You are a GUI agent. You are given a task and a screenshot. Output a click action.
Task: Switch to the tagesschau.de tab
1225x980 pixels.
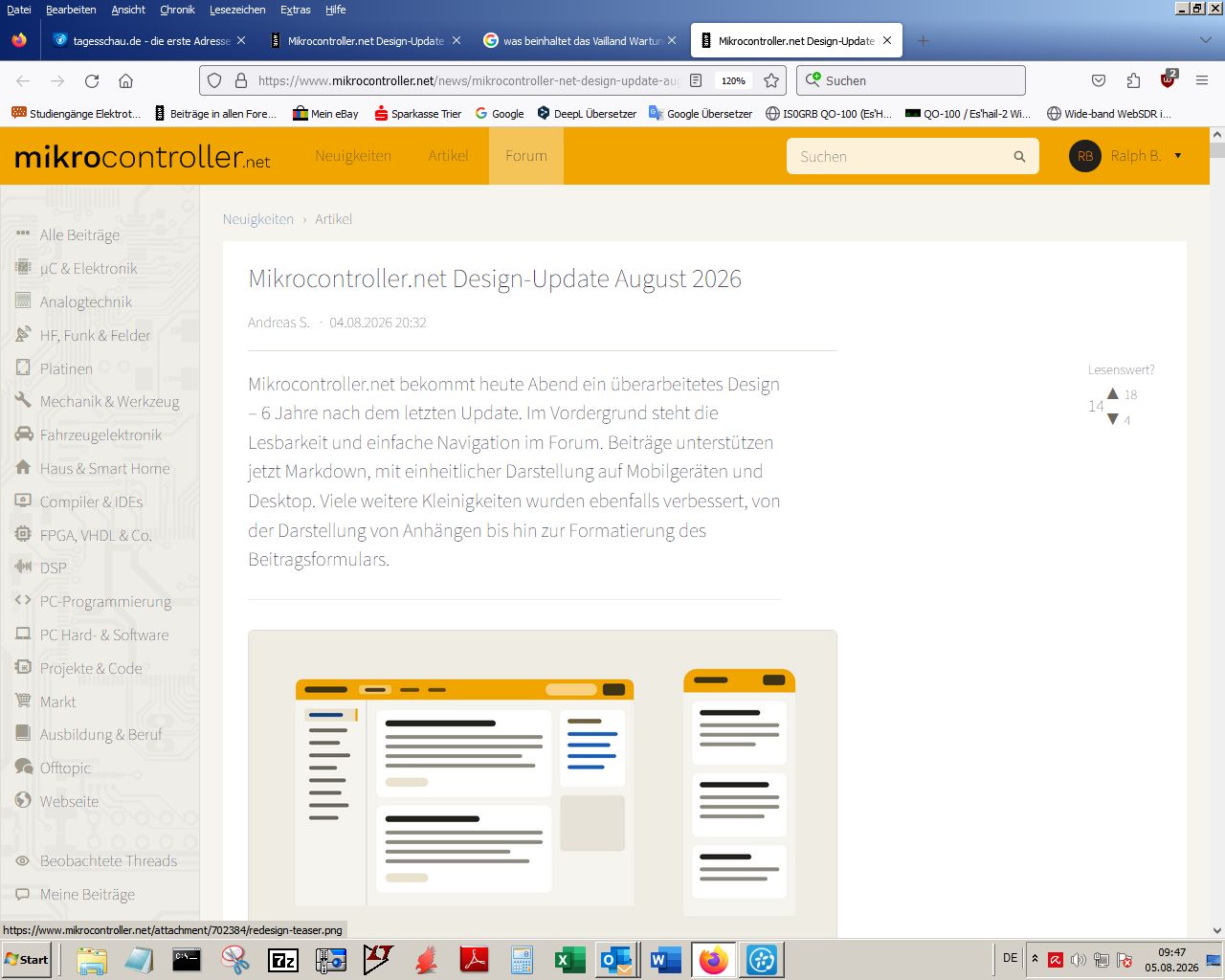pyautogui.click(x=148, y=40)
